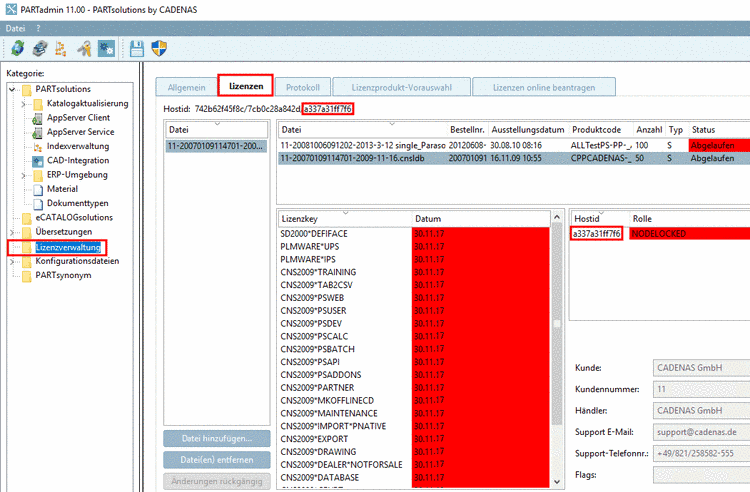750x492 pixels.
Task: Click the Datei hinzufügen... button
Action: tap(217, 438)
